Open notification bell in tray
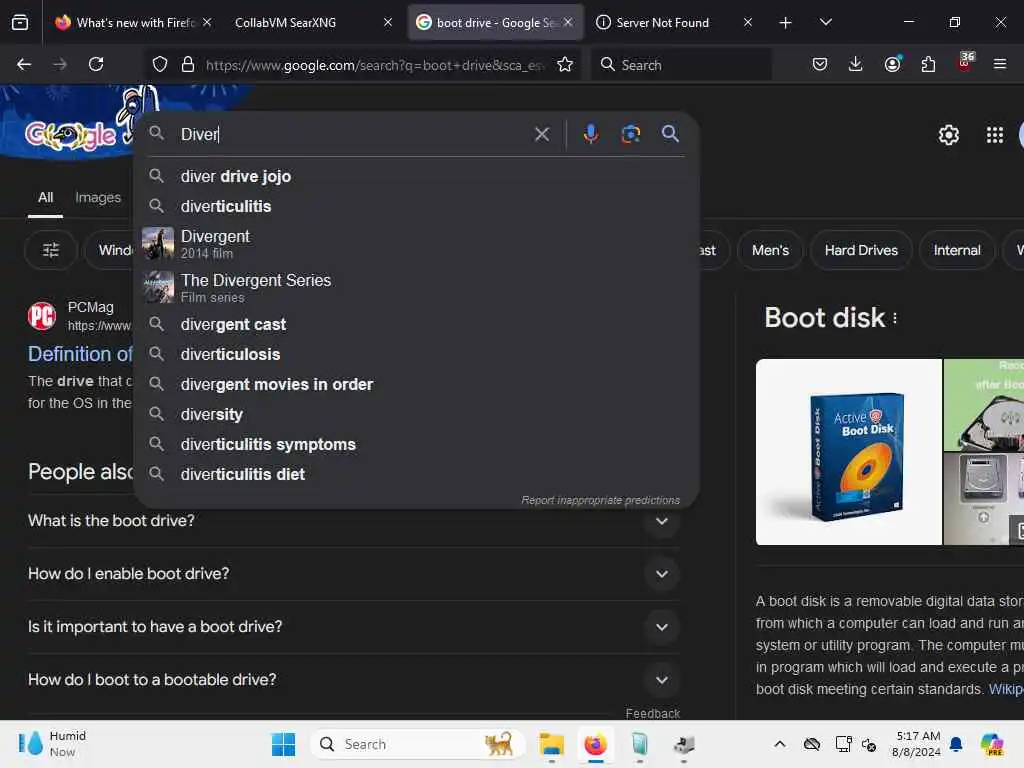 [x=956, y=744]
